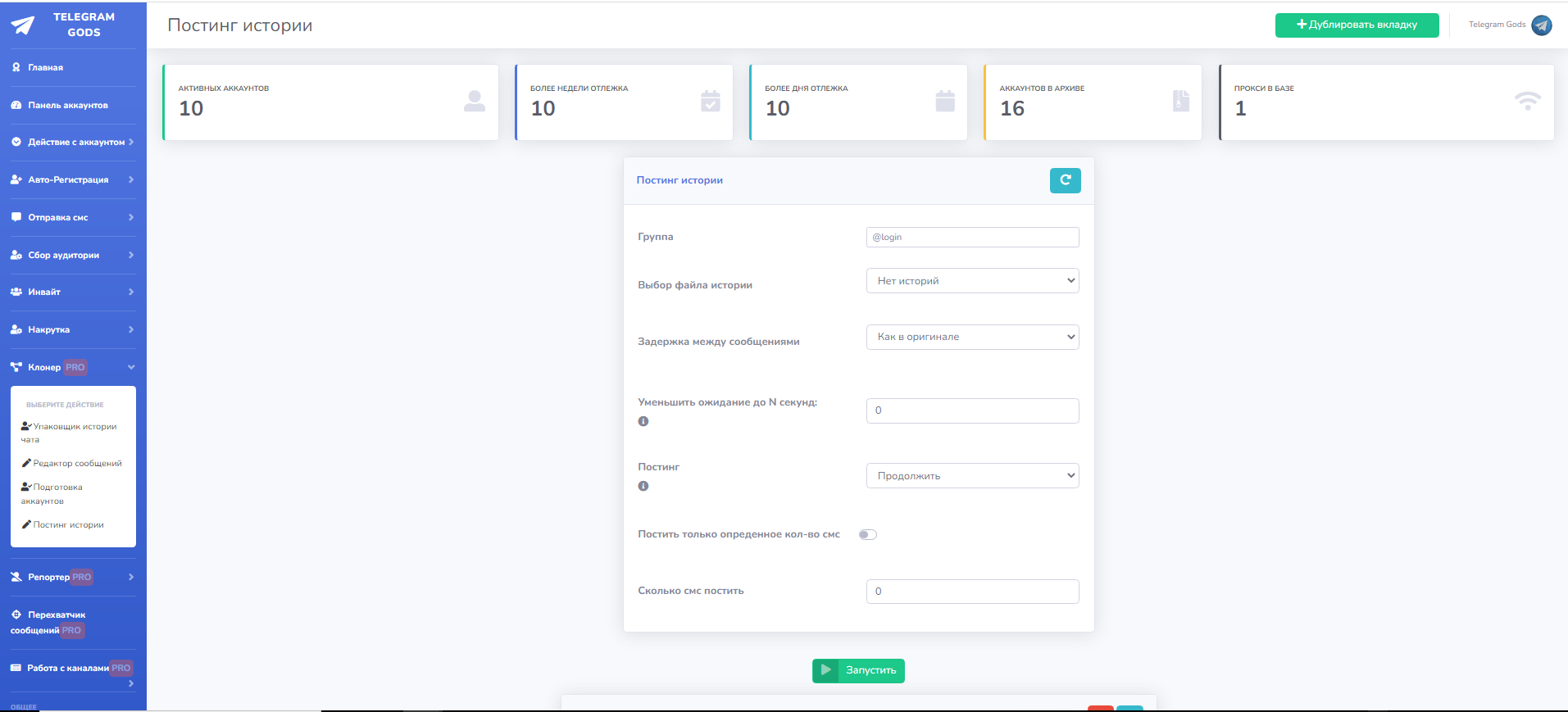Open the Выбор файла истории dropdown
Image resolution: width=1568 pixels, height=712 pixels.
(973, 281)
